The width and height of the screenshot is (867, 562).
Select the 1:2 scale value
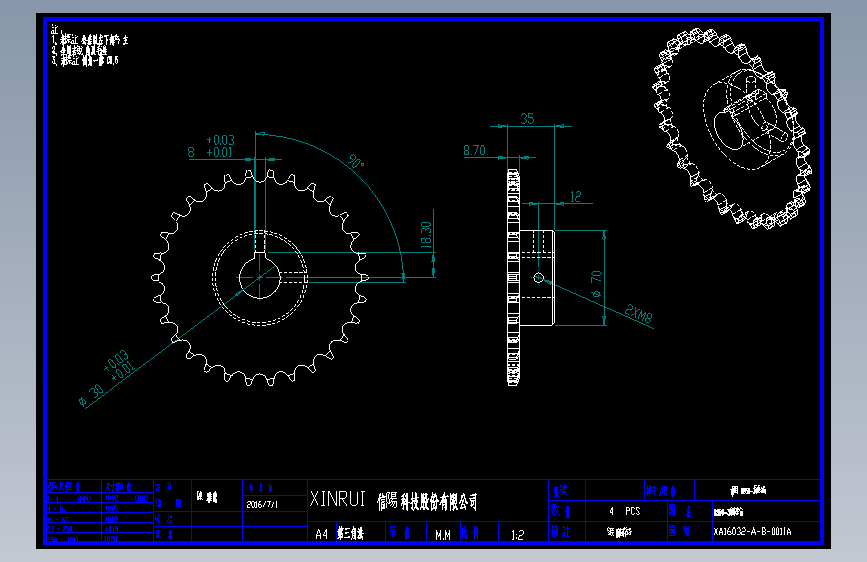pyautogui.click(x=518, y=535)
